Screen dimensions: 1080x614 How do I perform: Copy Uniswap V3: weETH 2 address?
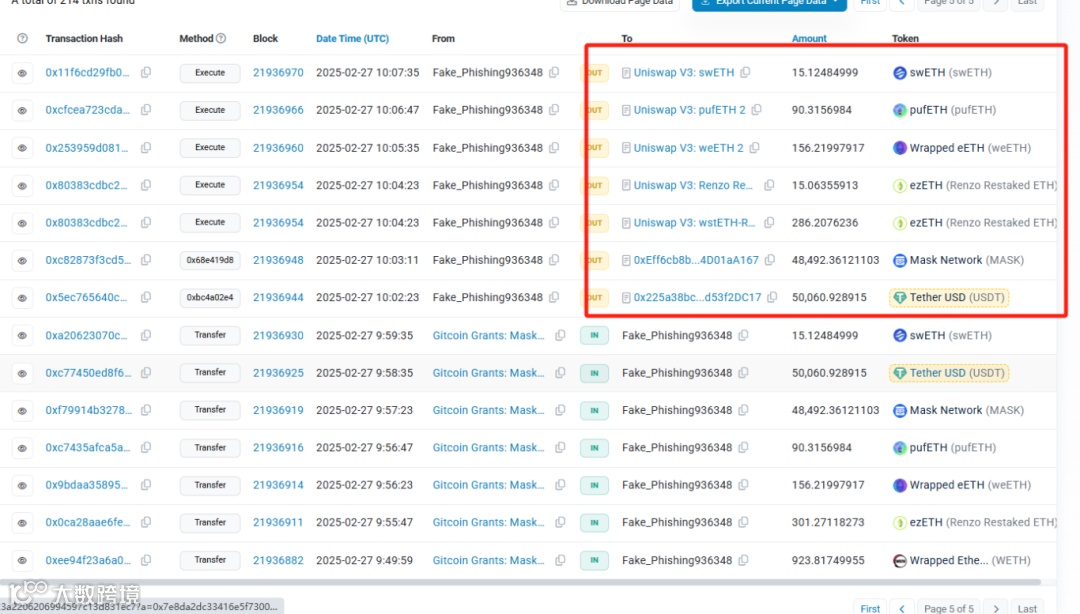tap(754, 147)
